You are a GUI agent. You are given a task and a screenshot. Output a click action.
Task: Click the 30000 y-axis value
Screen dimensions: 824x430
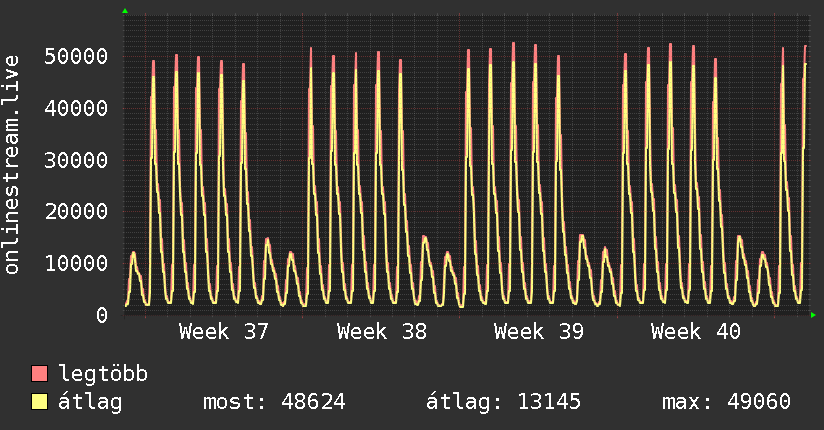pyautogui.click(x=76, y=160)
